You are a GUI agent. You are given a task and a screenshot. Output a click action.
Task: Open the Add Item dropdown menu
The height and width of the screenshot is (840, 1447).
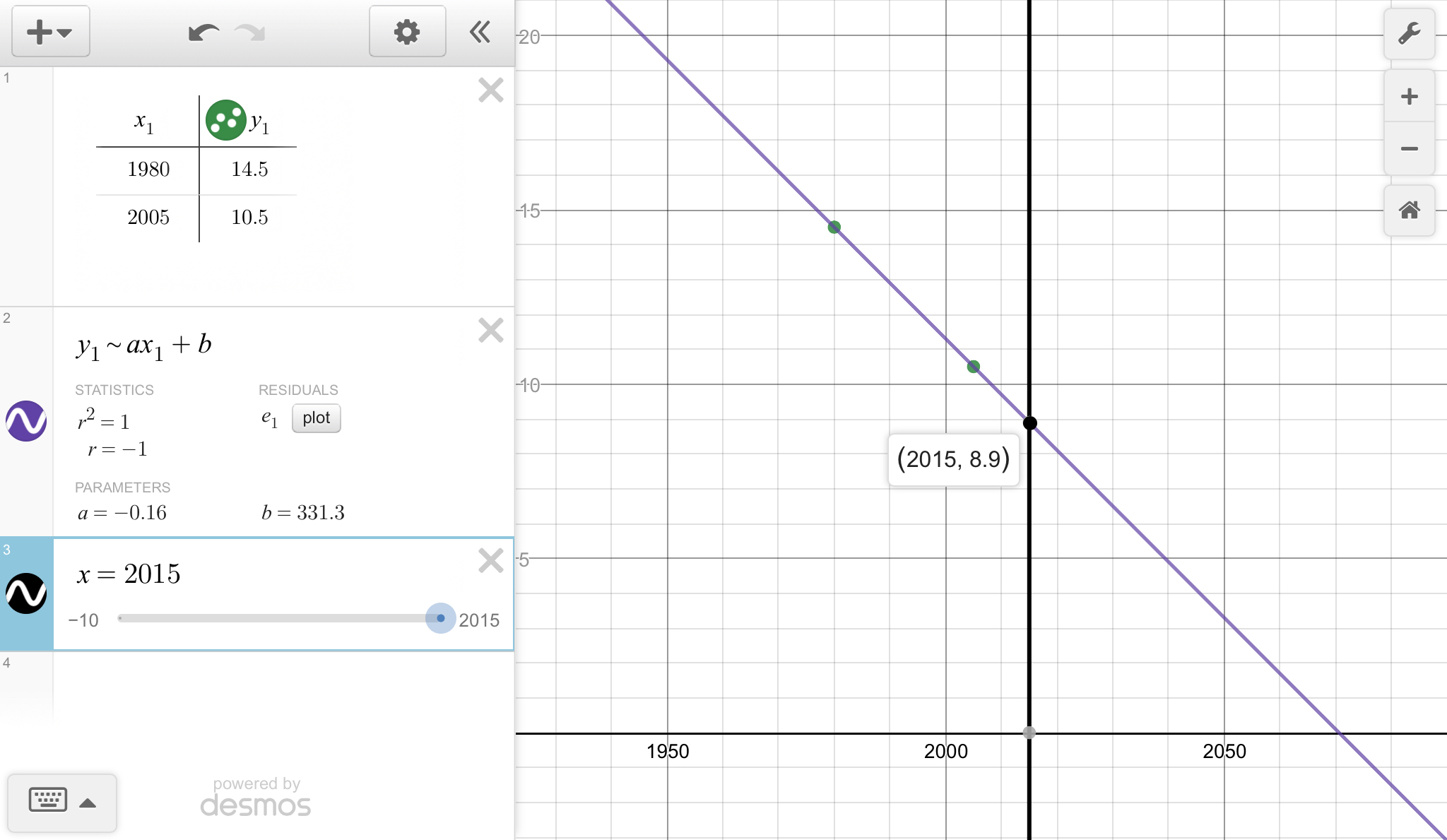(49, 32)
